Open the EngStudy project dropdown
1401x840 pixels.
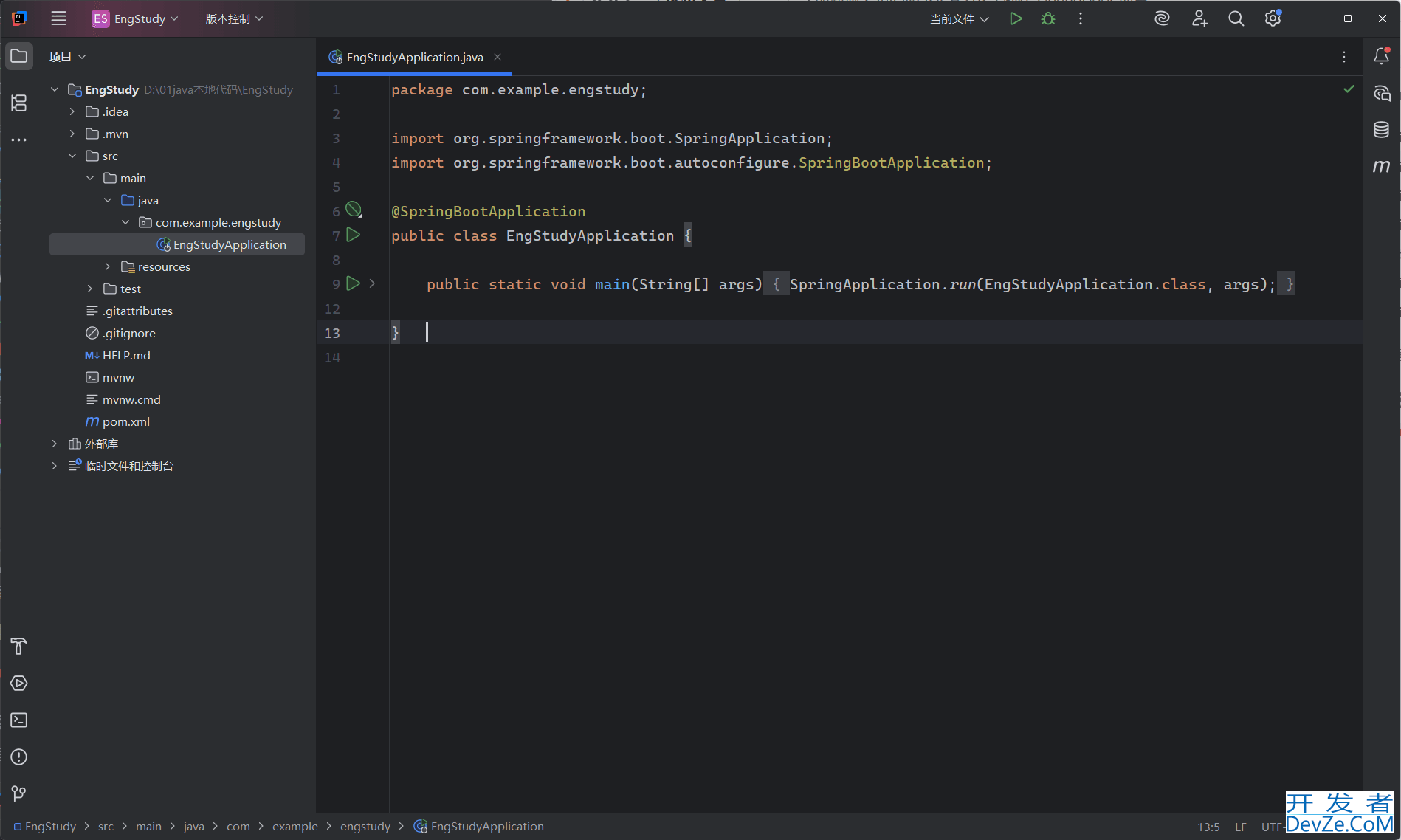click(x=136, y=18)
